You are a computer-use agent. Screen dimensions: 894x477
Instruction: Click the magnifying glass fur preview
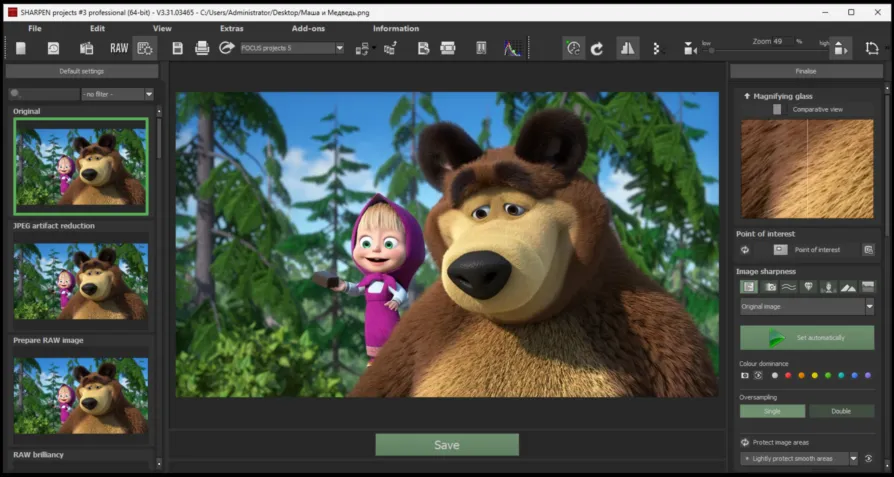(x=807, y=169)
